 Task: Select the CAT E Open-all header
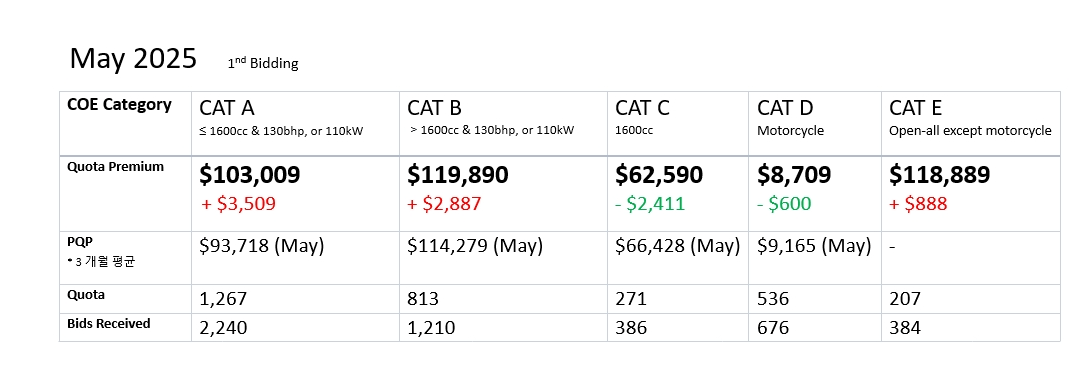tap(971, 124)
